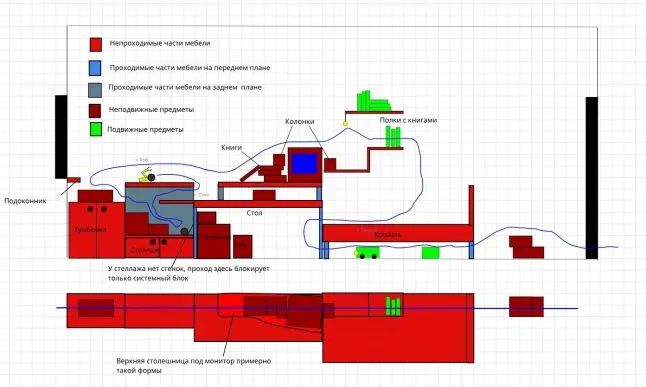The image size is (646, 387).
Task: Select the yellow dot below the upper bookshelf
Action: pos(345,124)
